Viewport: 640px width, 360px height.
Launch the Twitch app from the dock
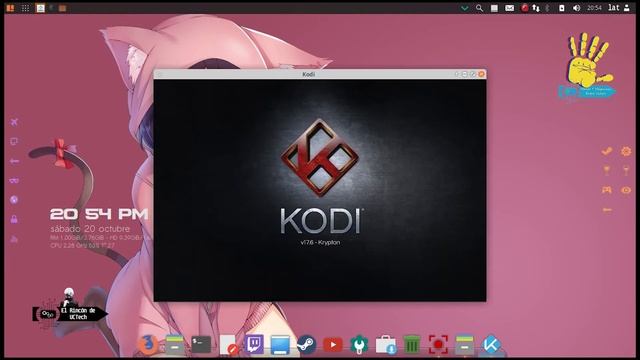pos(254,344)
